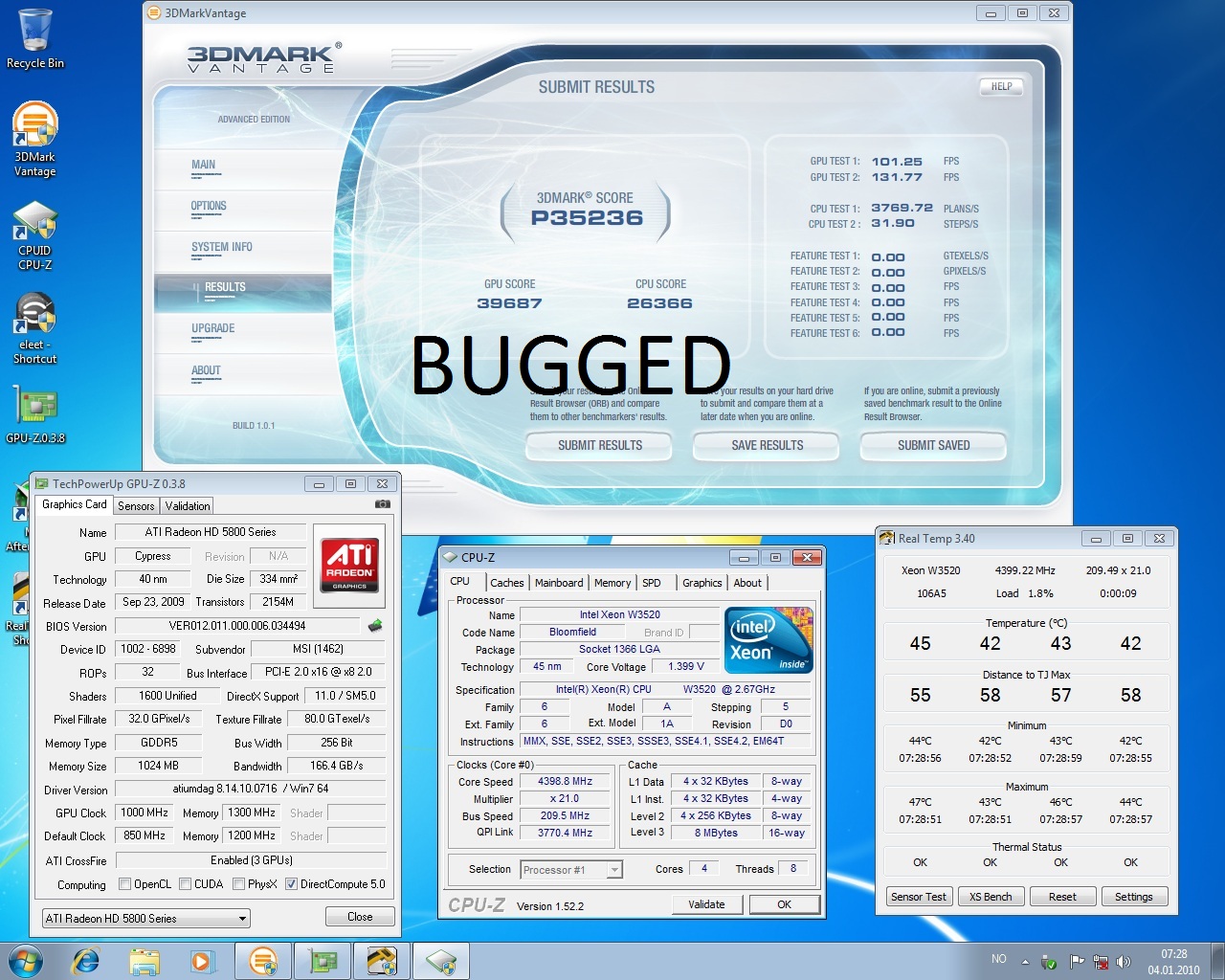Open the eleet desktop shortcut
Viewport: 1225px width, 980px height.
[35, 328]
